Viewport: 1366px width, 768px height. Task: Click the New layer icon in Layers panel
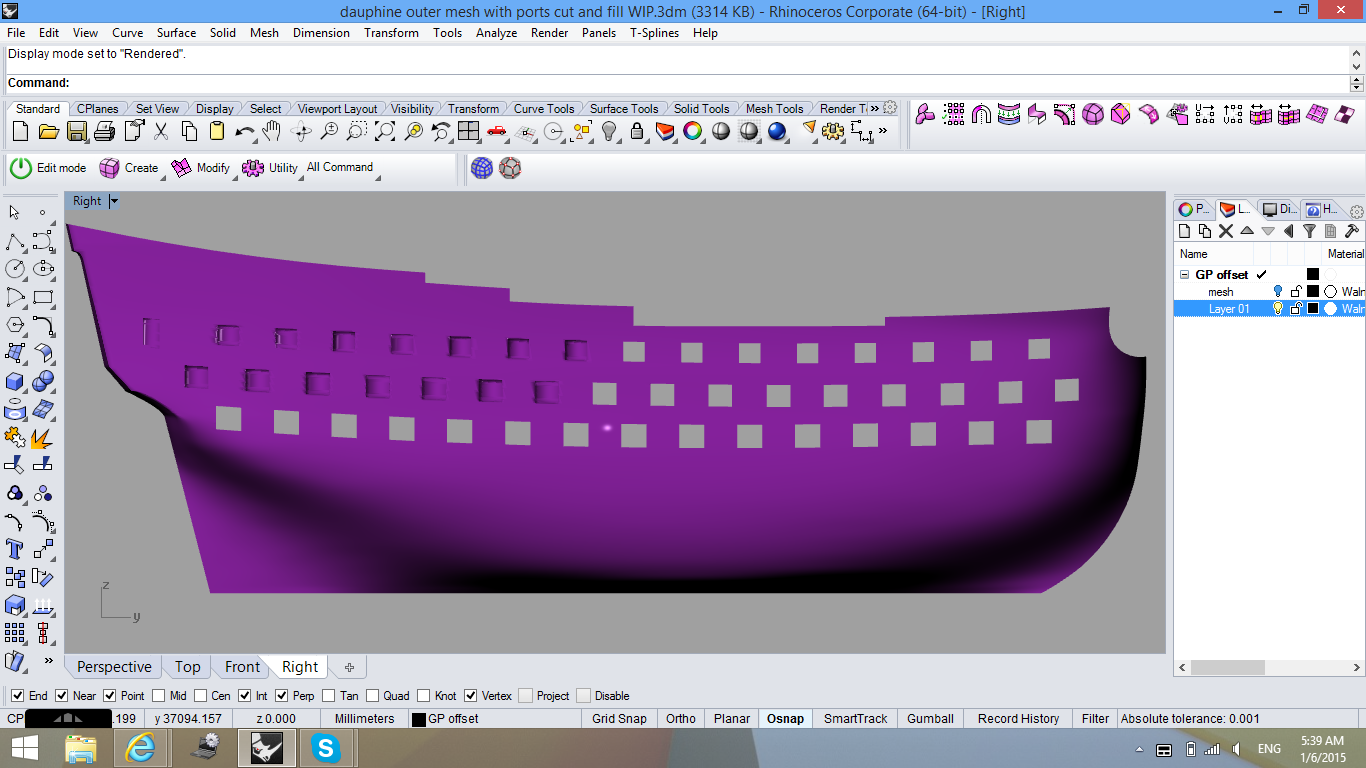(1185, 231)
